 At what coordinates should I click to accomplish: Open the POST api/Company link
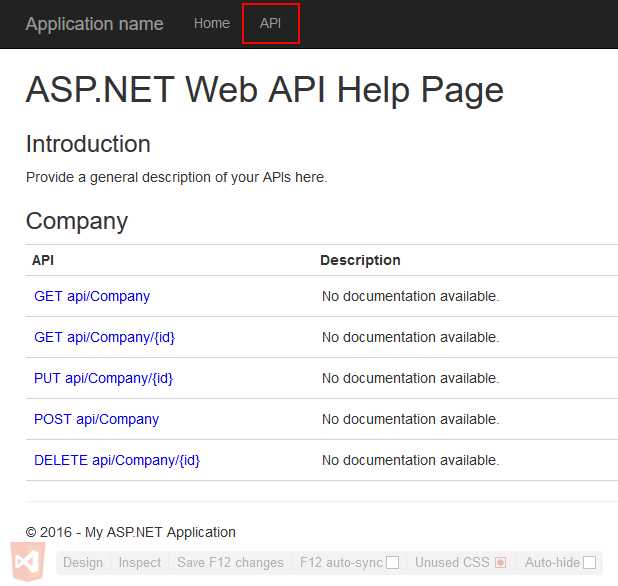pyautogui.click(x=97, y=419)
